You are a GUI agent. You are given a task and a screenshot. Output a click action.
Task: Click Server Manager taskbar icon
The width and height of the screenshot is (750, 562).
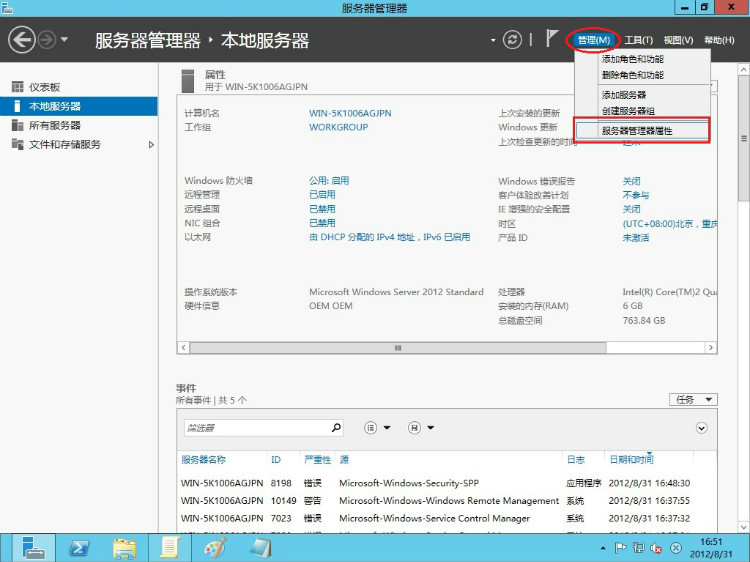pyautogui.click(x=33, y=548)
